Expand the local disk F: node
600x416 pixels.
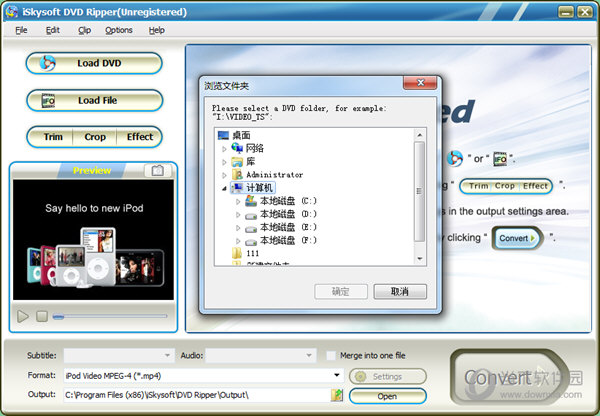pyautogui.click(x=238, y=241)
